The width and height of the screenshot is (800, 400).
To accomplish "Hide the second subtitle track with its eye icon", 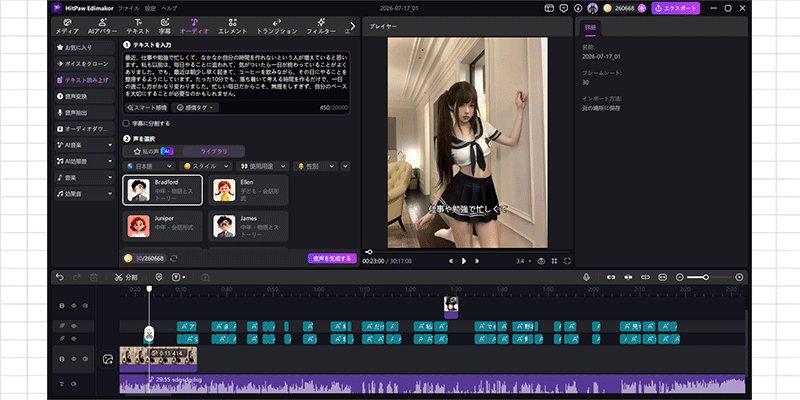I will pyautogui.click(x=73, y=339).
